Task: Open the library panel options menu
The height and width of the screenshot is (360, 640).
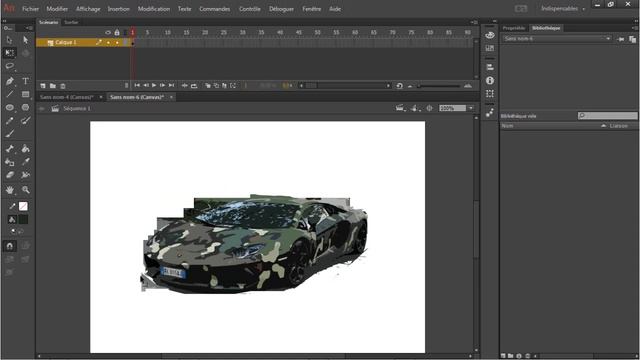Action: click(x=635, y=28)
